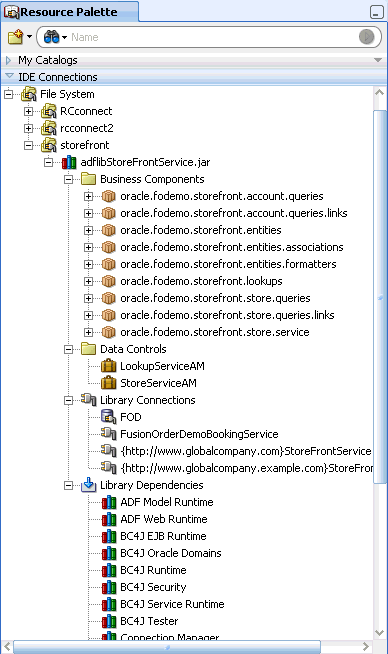
Task: Click the storefront folder icon
Action: pos(49,145)
